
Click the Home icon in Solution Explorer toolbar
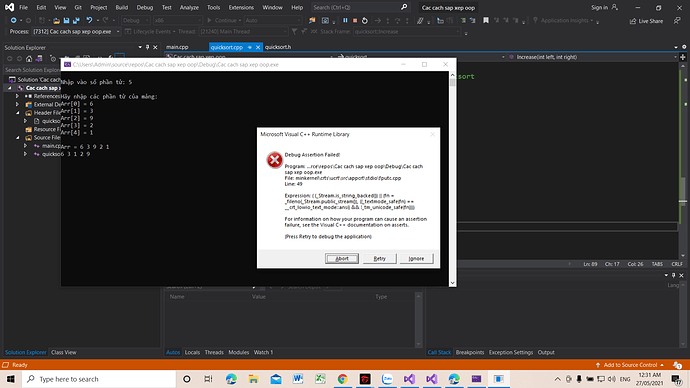[x=29, y=59]
